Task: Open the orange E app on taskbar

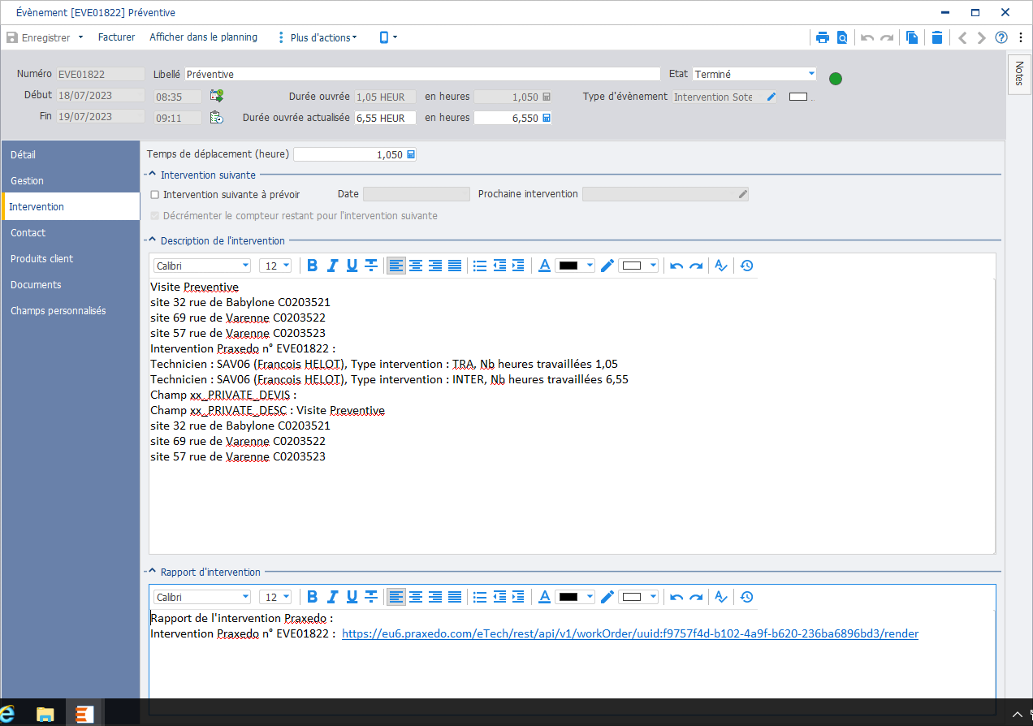Action: point(84,713)
